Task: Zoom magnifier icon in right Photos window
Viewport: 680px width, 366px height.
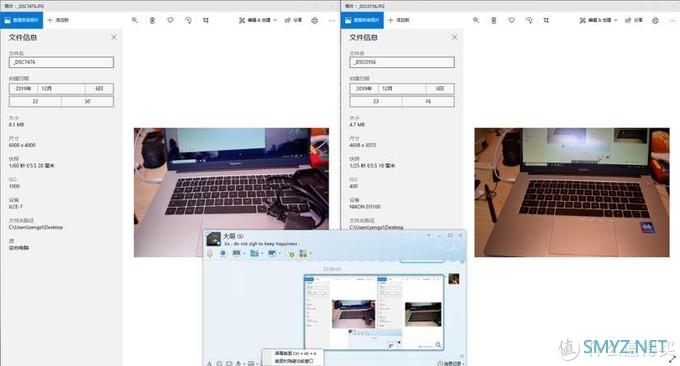Action: pos(476,20)
